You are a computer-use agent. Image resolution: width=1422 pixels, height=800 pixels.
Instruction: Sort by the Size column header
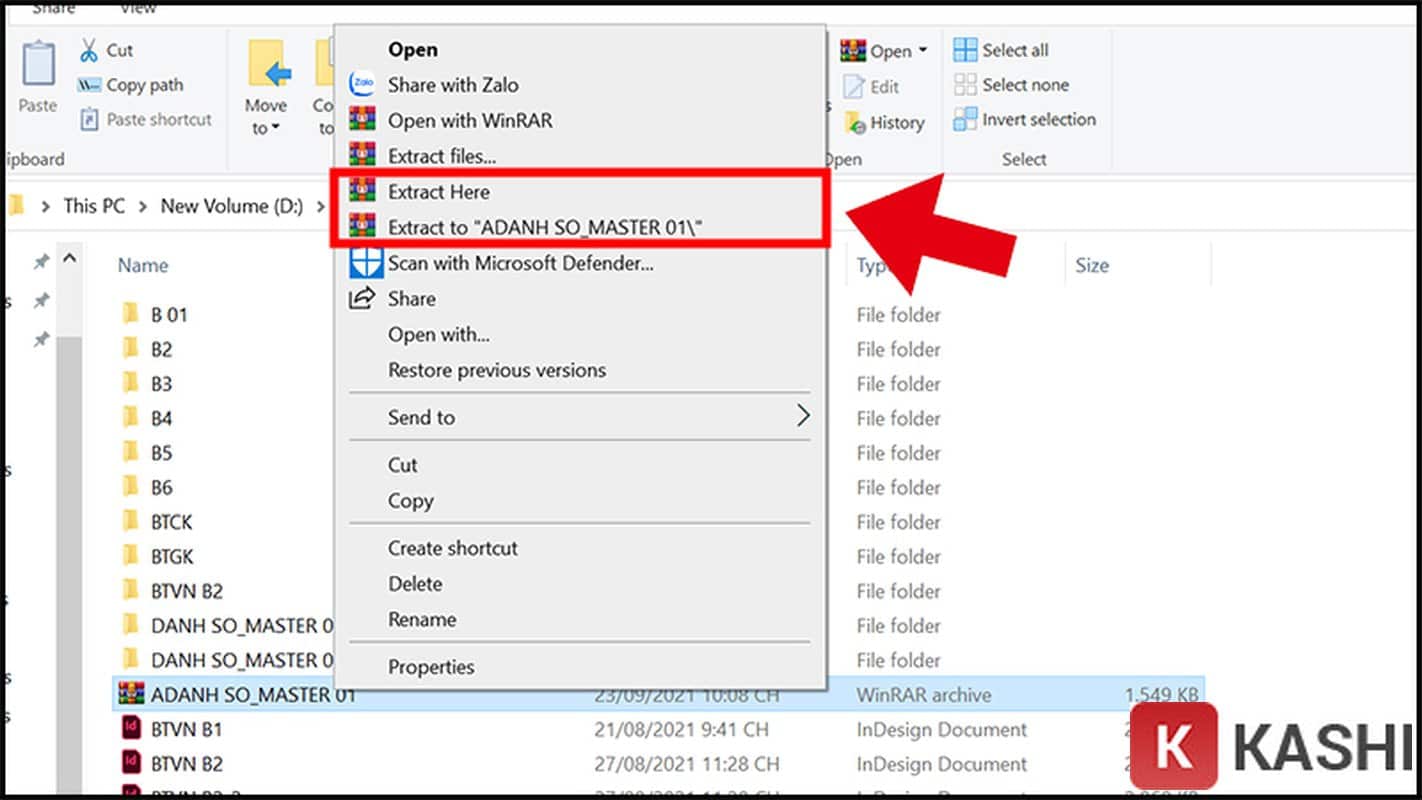(x=1091, y=266)
